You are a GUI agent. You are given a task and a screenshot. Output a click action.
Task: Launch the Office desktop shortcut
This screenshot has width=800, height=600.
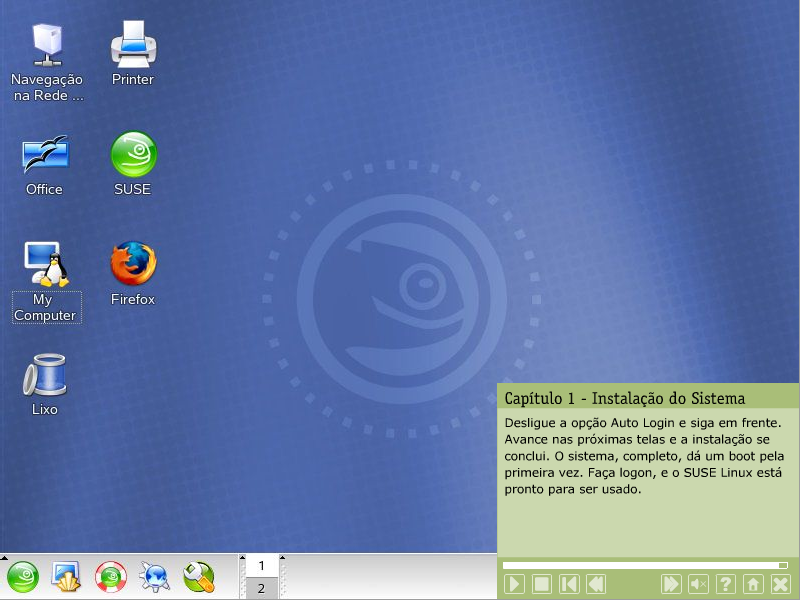click(45, 155)
